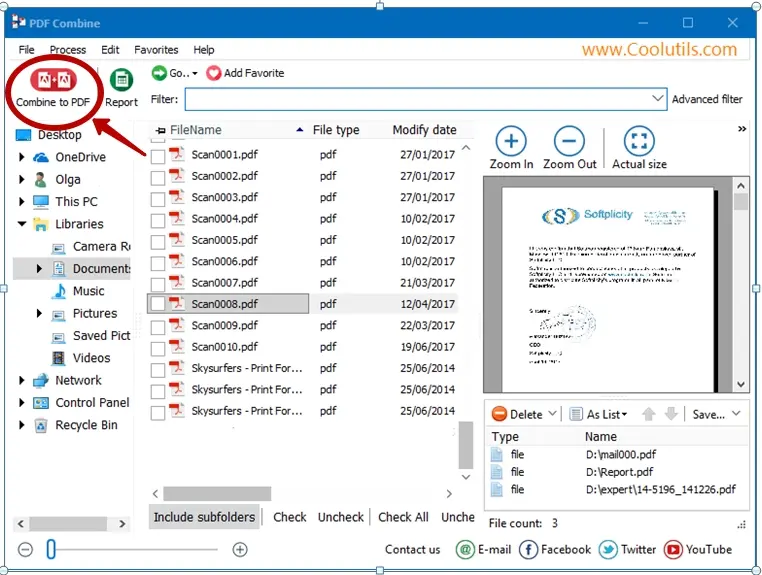Image resolution: width=762 pixels, height=575 pixels.
Task: Click the Zoom Out preview button
Action: click(569, 141)
